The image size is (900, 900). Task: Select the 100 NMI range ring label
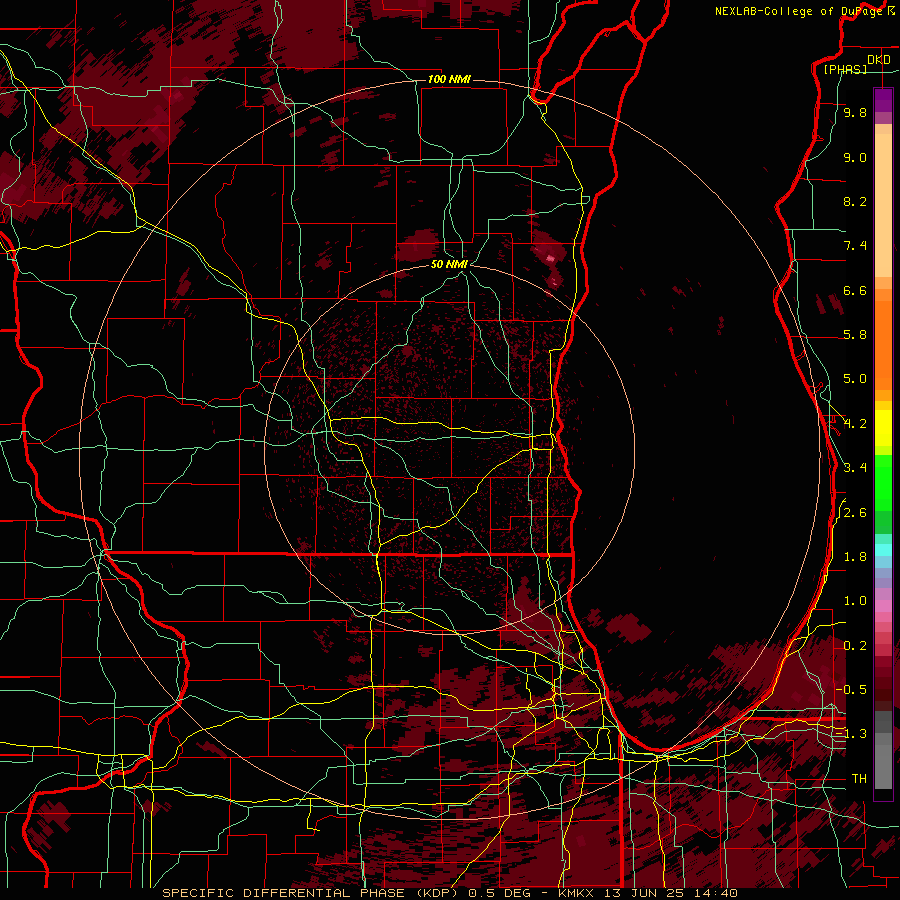click(449, 79)
